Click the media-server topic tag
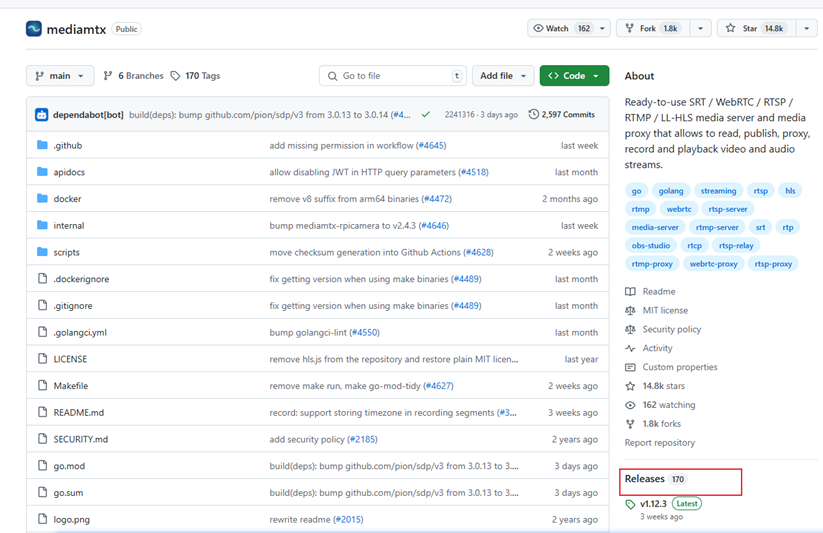The width and height of the screenshot is (823, 533). pos(655,227)
